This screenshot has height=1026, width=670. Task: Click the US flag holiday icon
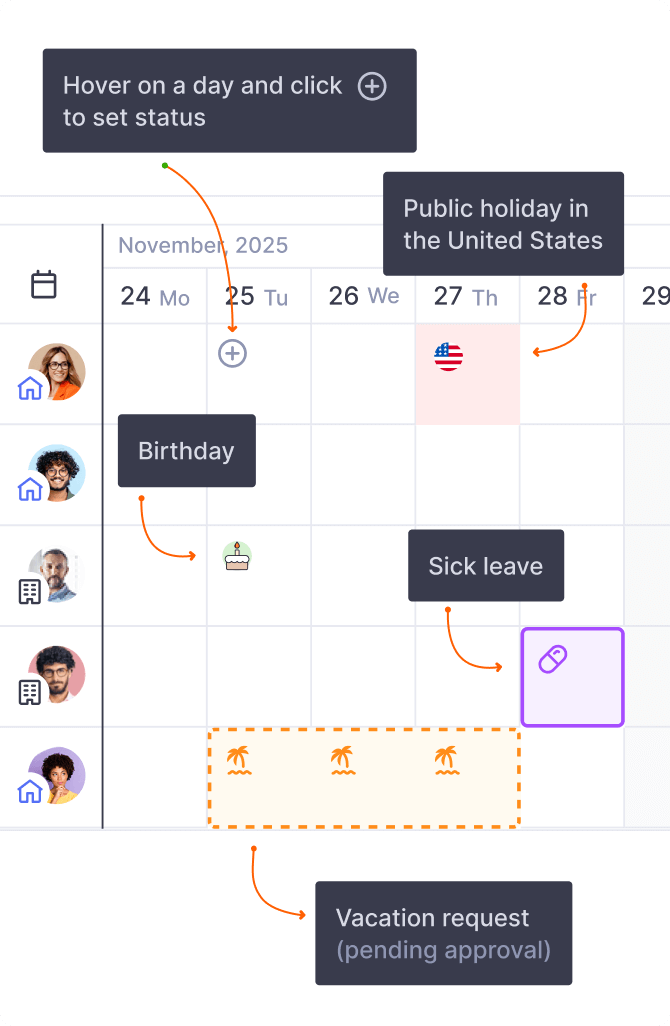448,356
